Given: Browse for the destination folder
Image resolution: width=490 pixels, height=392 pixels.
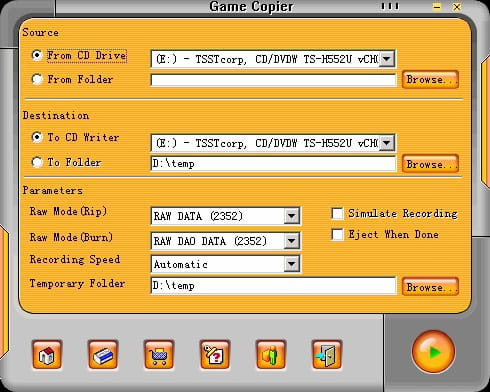Looking at the screenshot, I should pos(430,164).
